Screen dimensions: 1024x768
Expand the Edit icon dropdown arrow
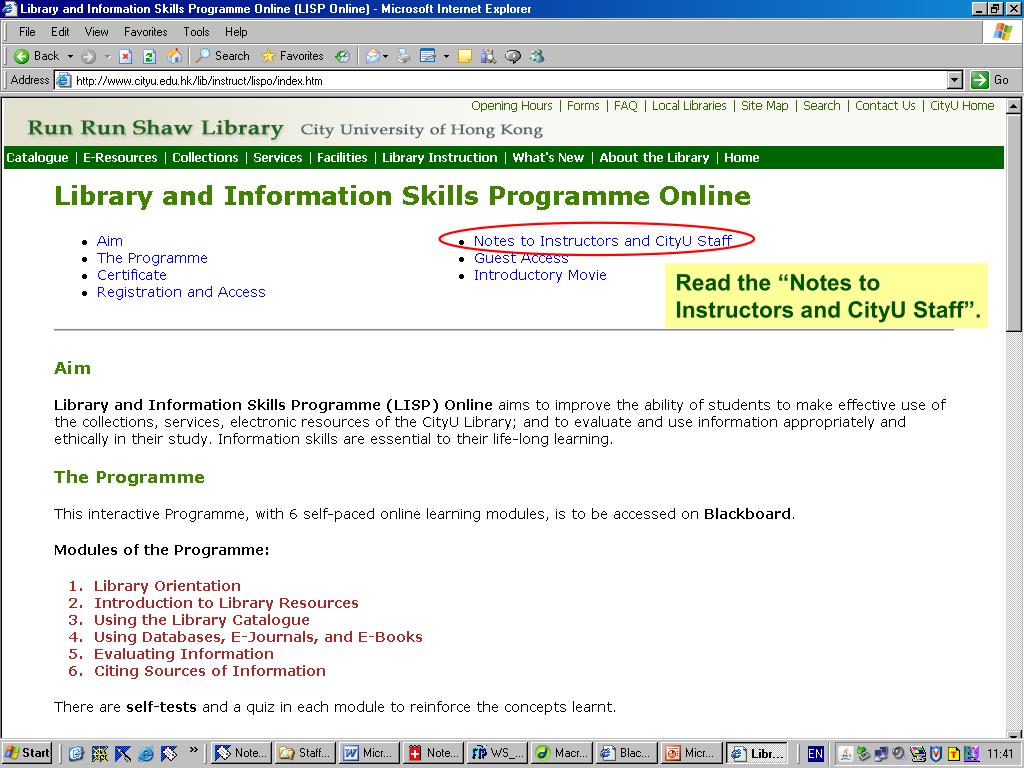[446, 57]
